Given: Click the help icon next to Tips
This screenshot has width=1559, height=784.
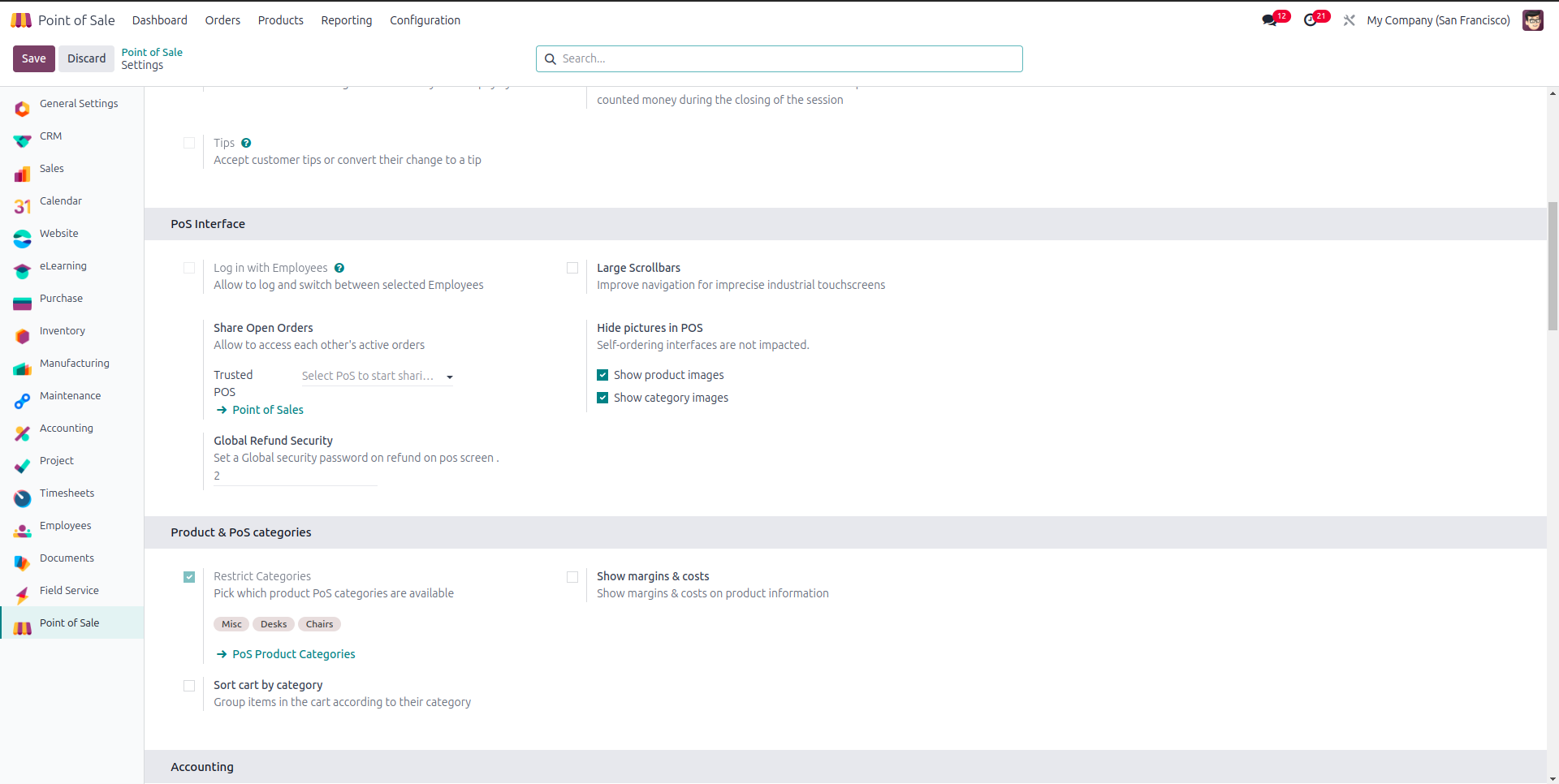Looking at the screenshot, I should click(246, 143).
